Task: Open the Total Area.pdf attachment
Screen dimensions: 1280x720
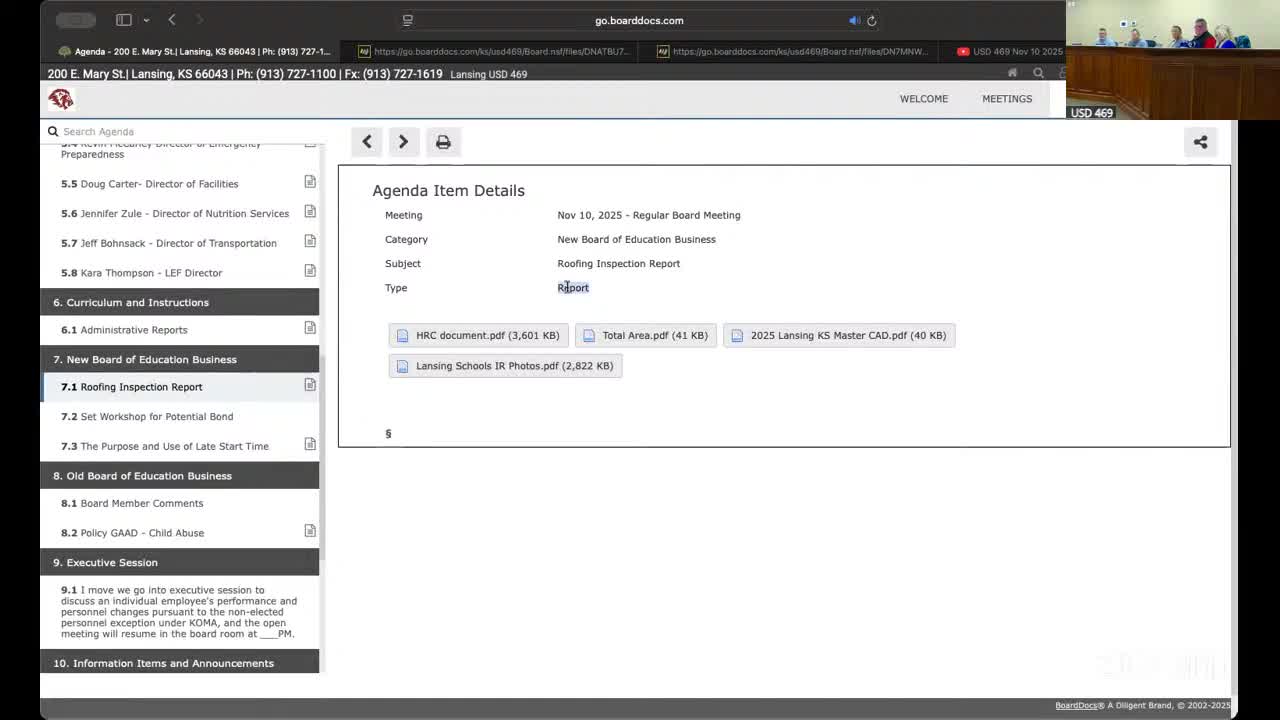Action: 645,335
